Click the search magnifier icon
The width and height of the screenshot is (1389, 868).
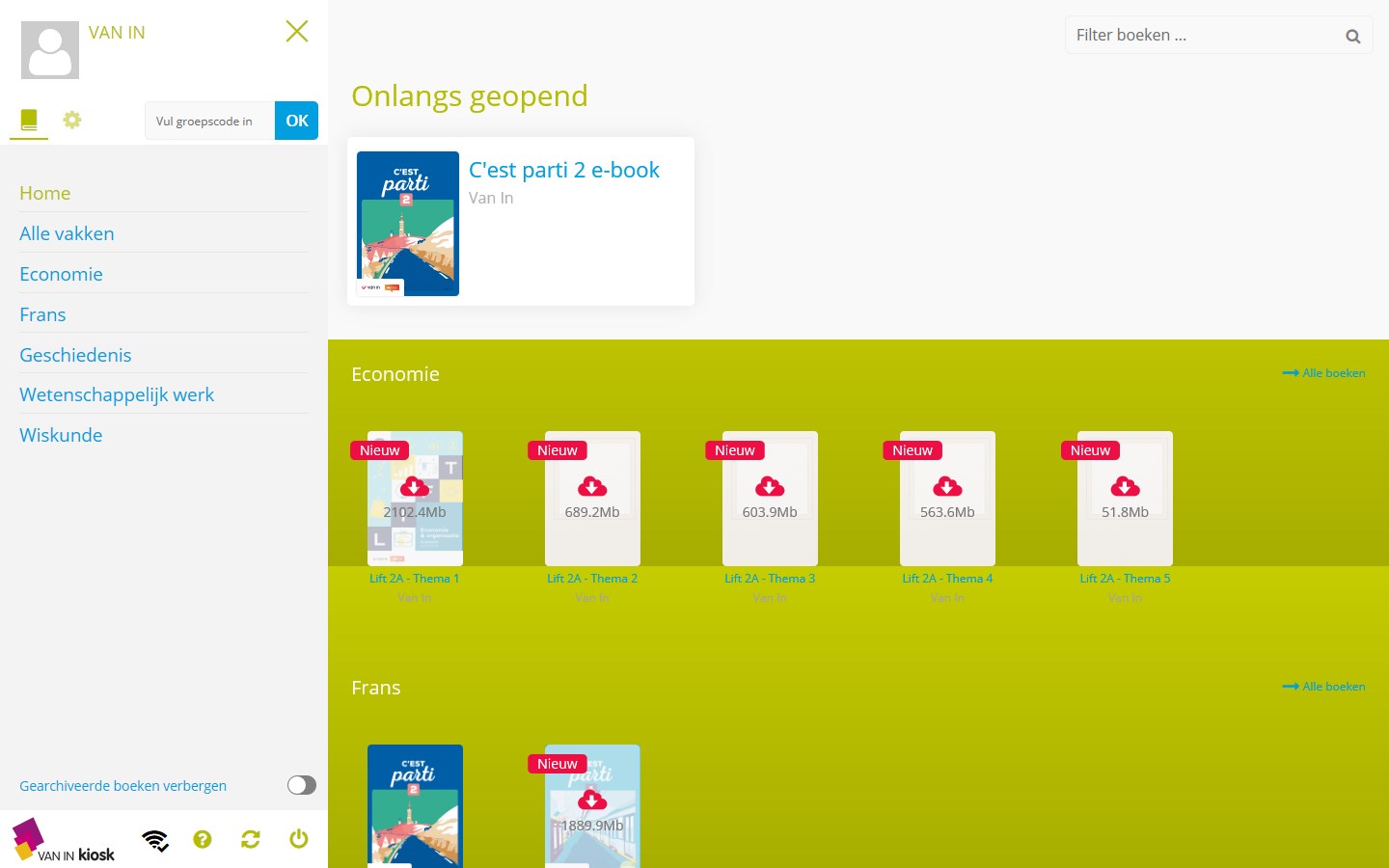pos(1353,37)
